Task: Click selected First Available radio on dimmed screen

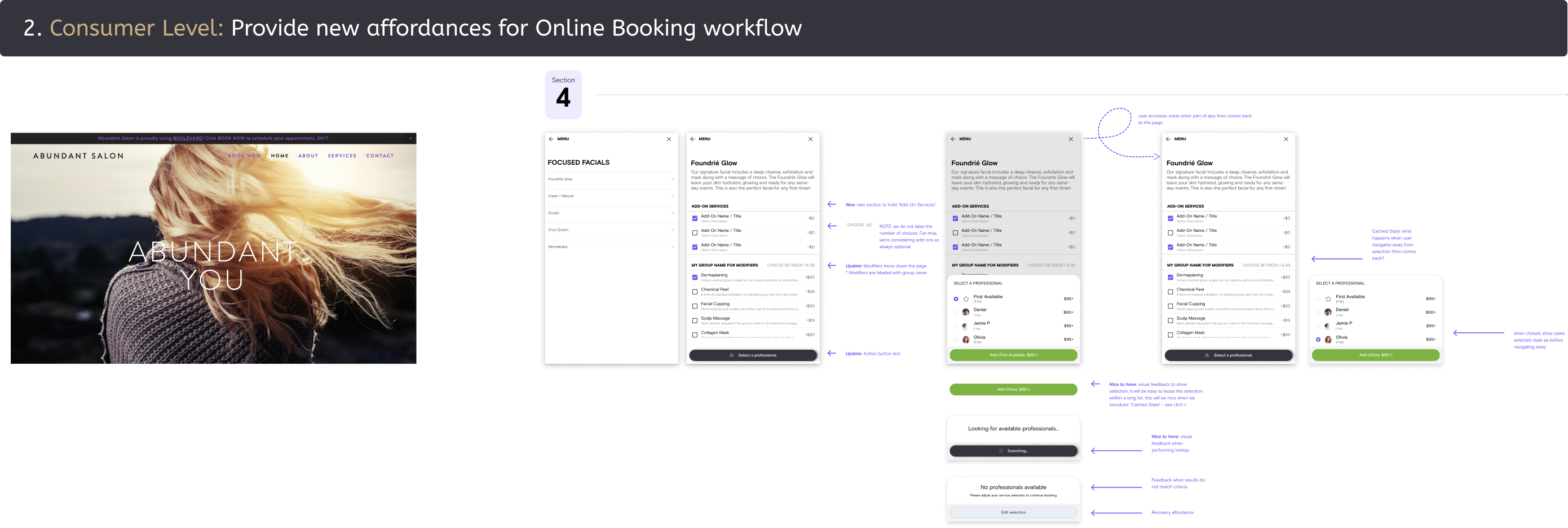Action: [956, 299]
